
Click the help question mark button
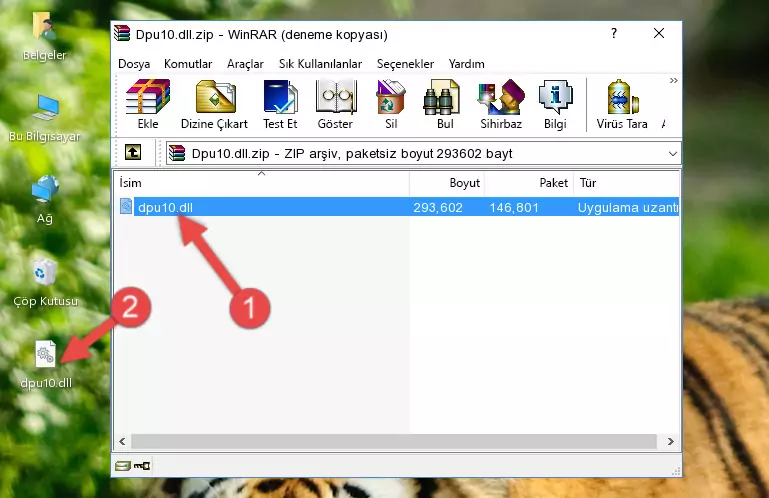(614, 33)
